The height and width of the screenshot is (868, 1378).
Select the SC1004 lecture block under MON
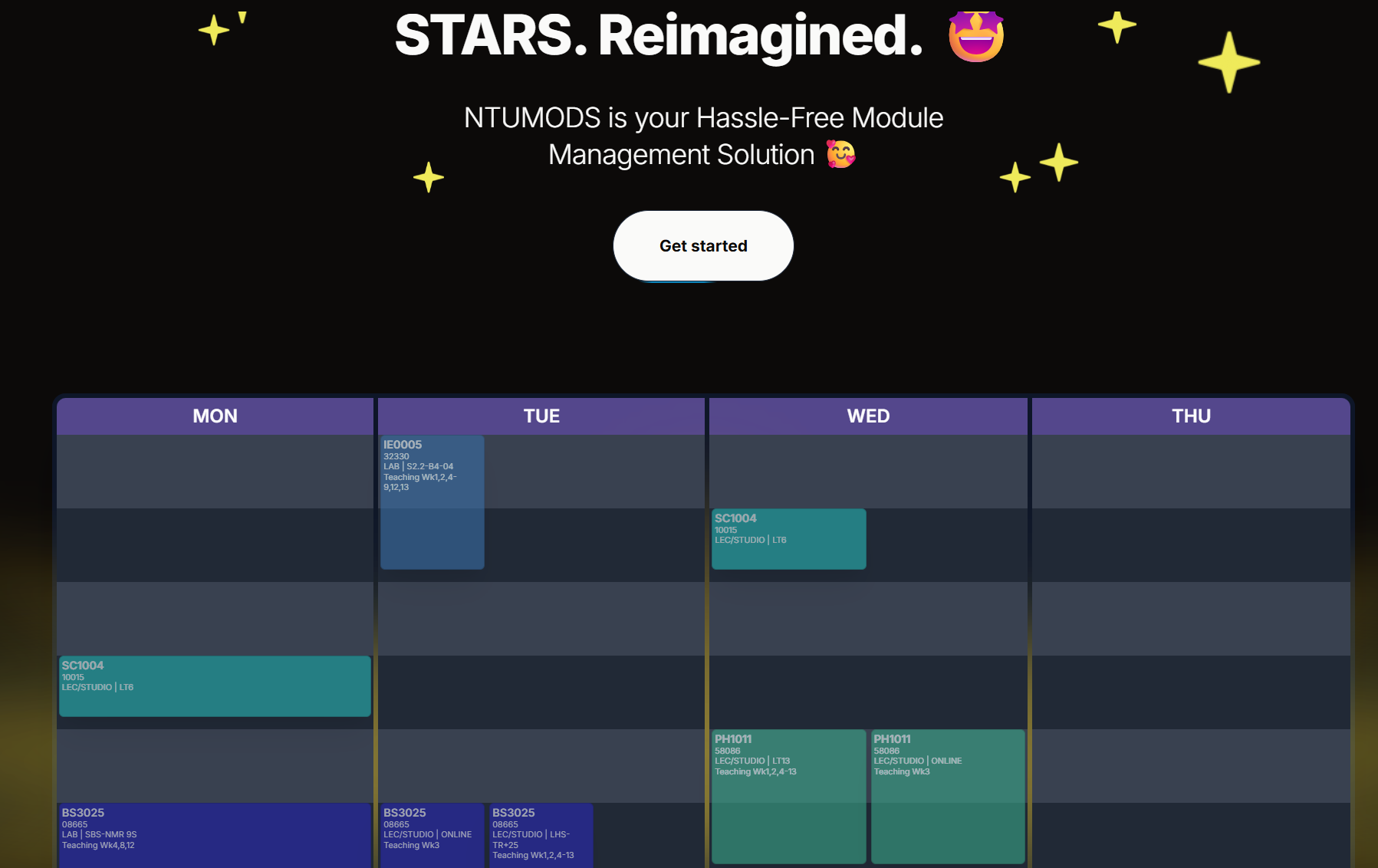(x=215, y=686)
